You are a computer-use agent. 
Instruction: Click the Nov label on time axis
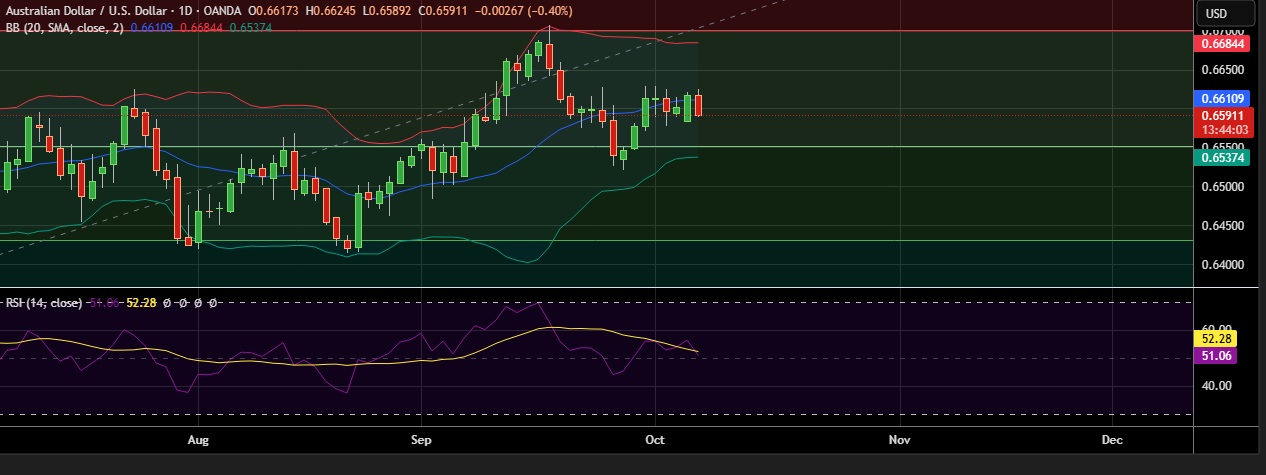coord(899,440)
